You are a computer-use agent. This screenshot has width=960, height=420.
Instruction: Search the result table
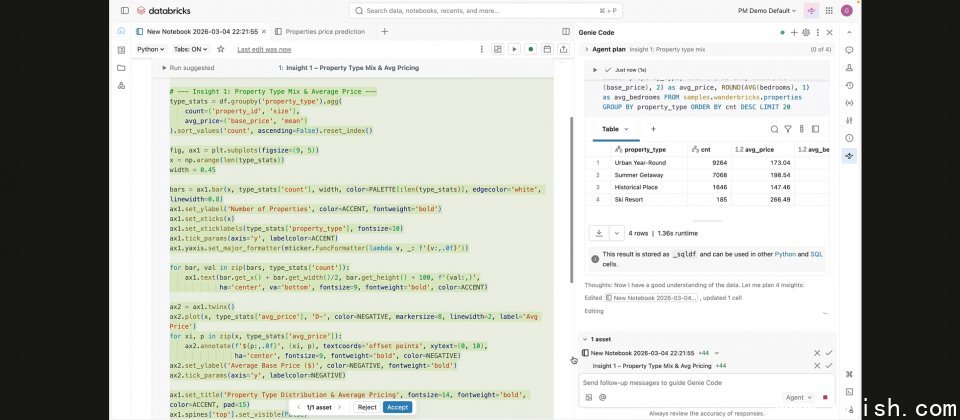(x=773, y=129)
